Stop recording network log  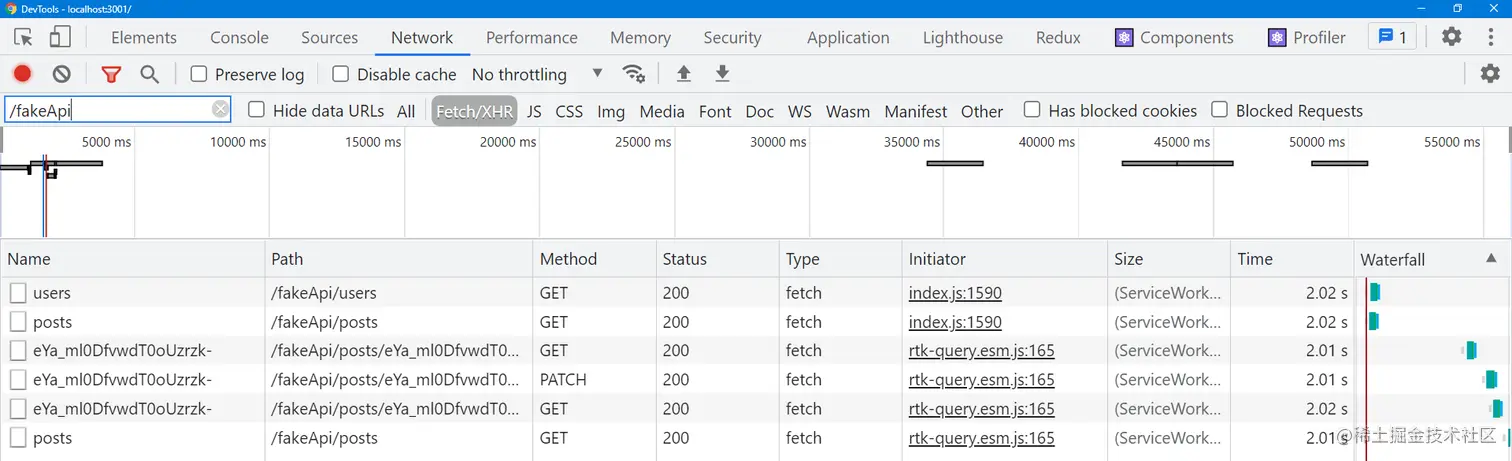[x=22, y=74]
